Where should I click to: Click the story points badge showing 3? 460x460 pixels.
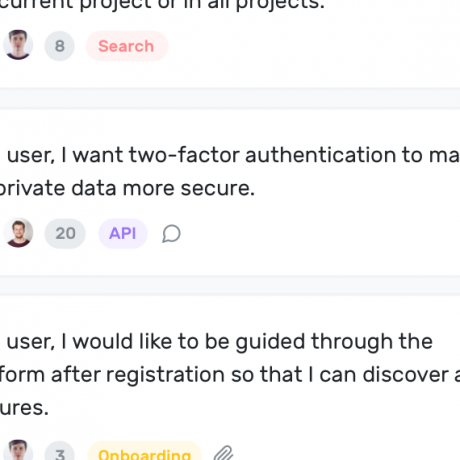tap(59, 451)
